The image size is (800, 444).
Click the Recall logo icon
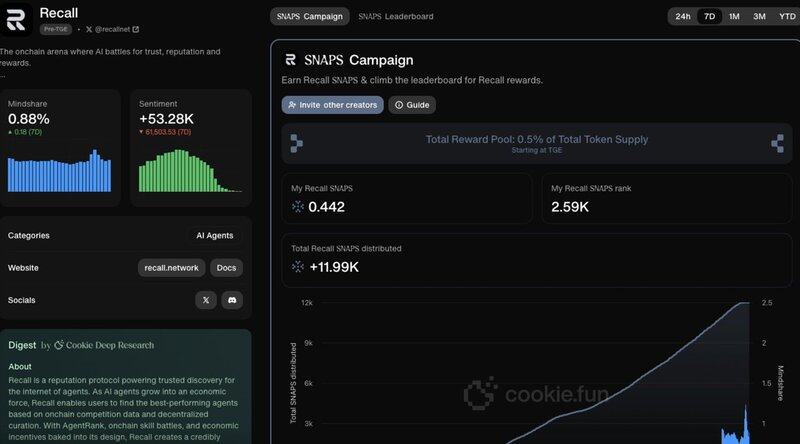pyautogui.click(x=15, y=19)
